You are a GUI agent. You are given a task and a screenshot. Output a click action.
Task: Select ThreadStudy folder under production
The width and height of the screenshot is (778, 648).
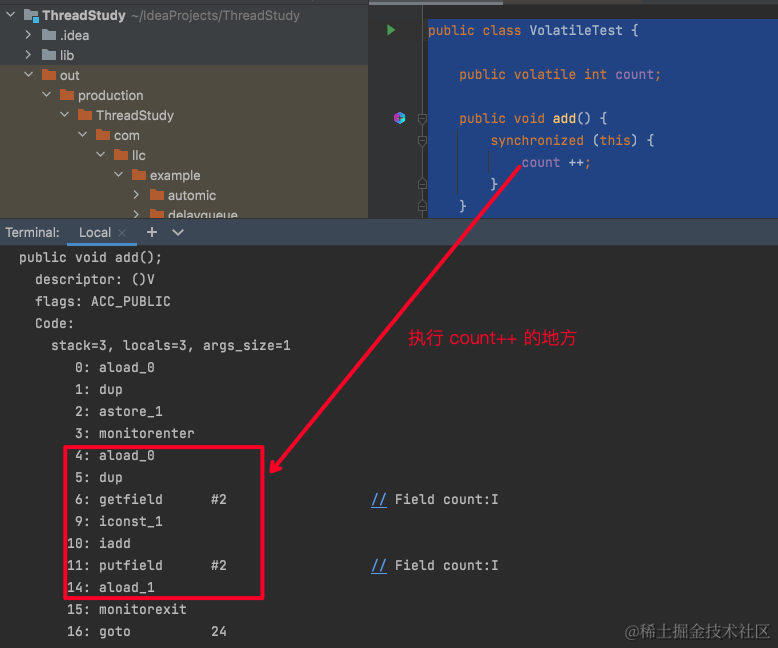[135, 115]
